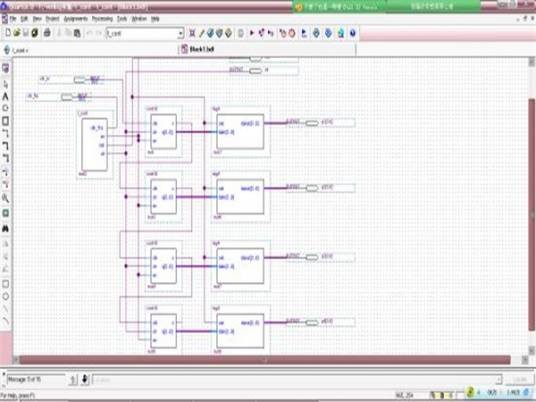Click the New File icon
This screenshot has width=536, height=402.
tap(8, 33)
